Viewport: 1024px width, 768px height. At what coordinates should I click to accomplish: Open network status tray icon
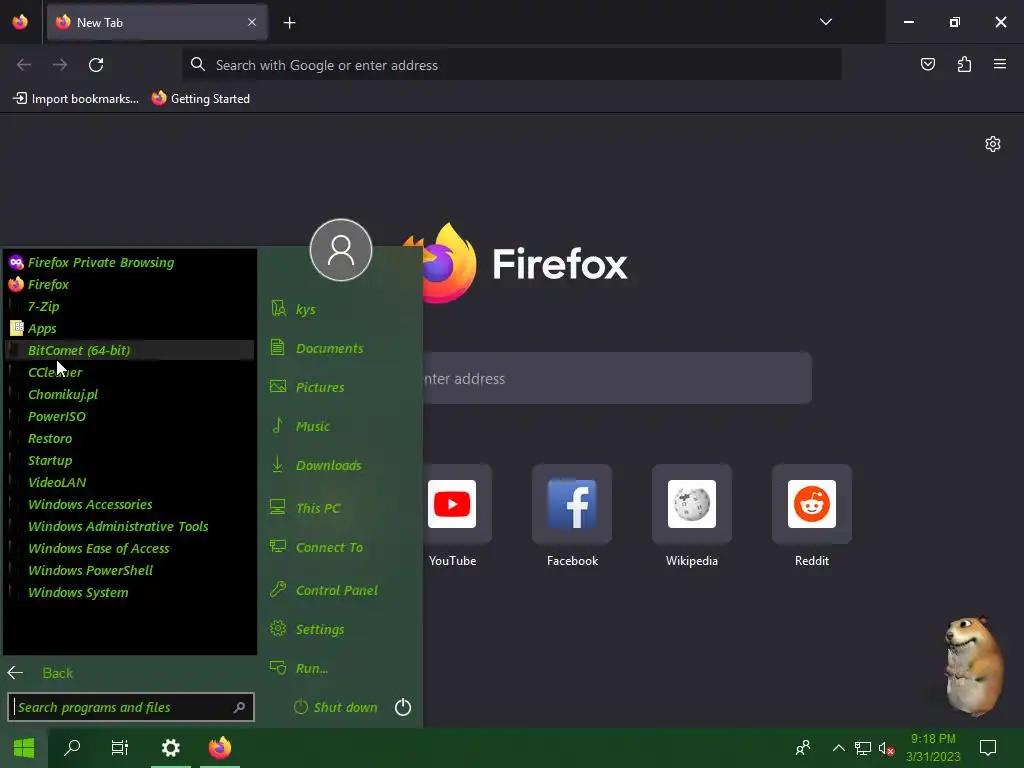863,748
